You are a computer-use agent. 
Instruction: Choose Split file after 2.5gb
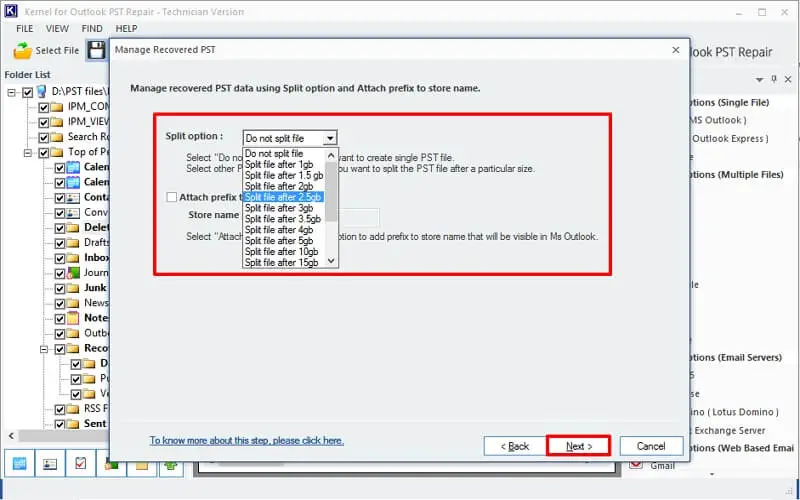pyautogui.click(x=284, y=197)
